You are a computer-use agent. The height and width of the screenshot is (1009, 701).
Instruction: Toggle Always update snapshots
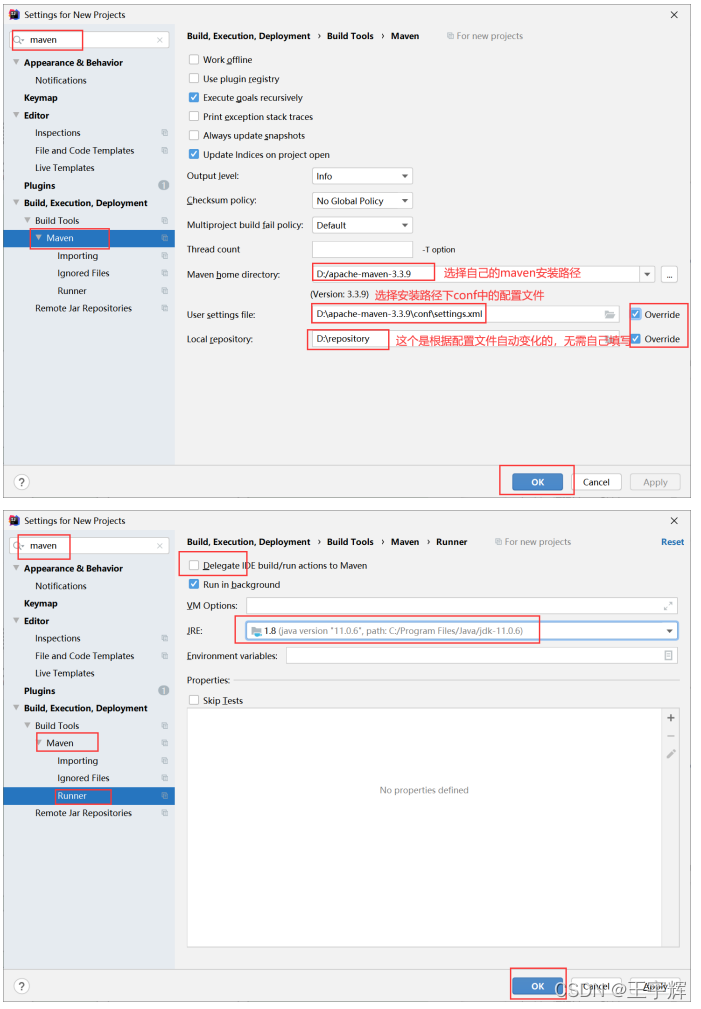click(194, 135)
